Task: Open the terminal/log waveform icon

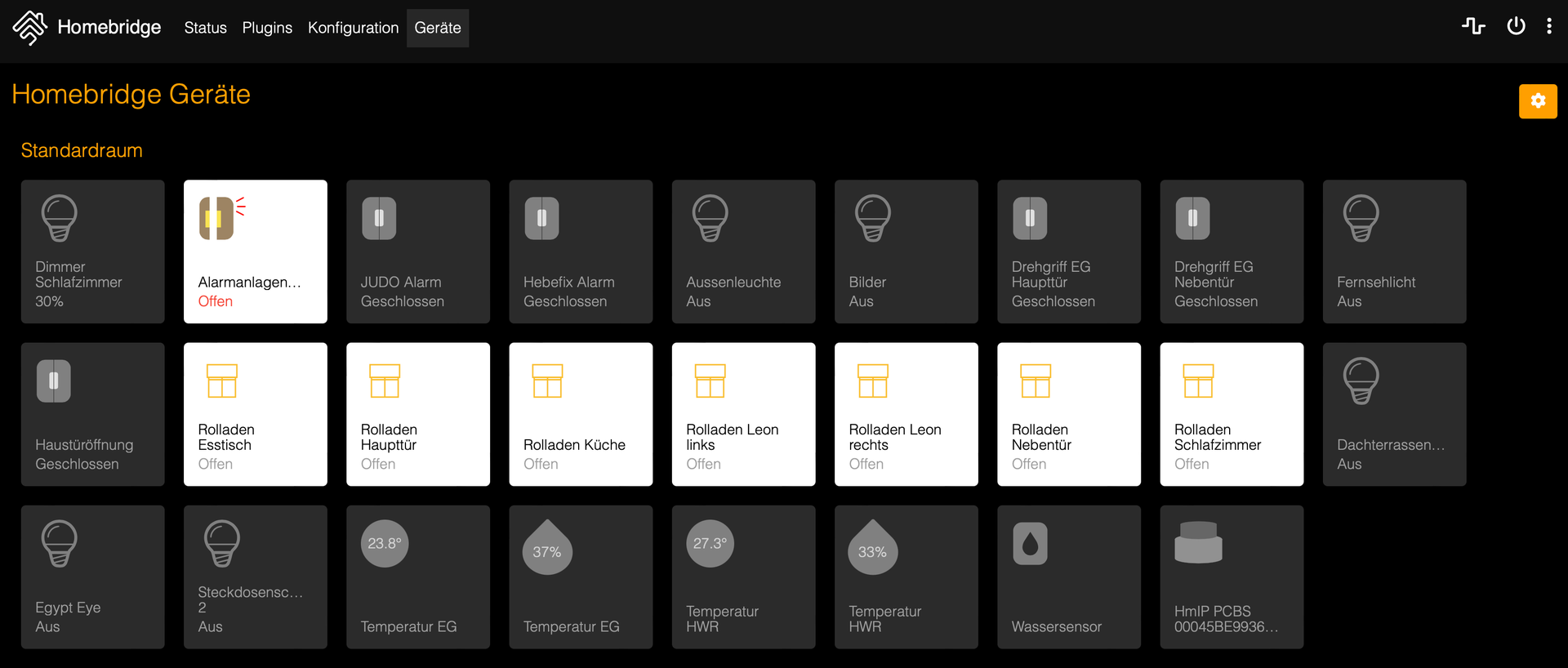Action: tap(1473, 26)
